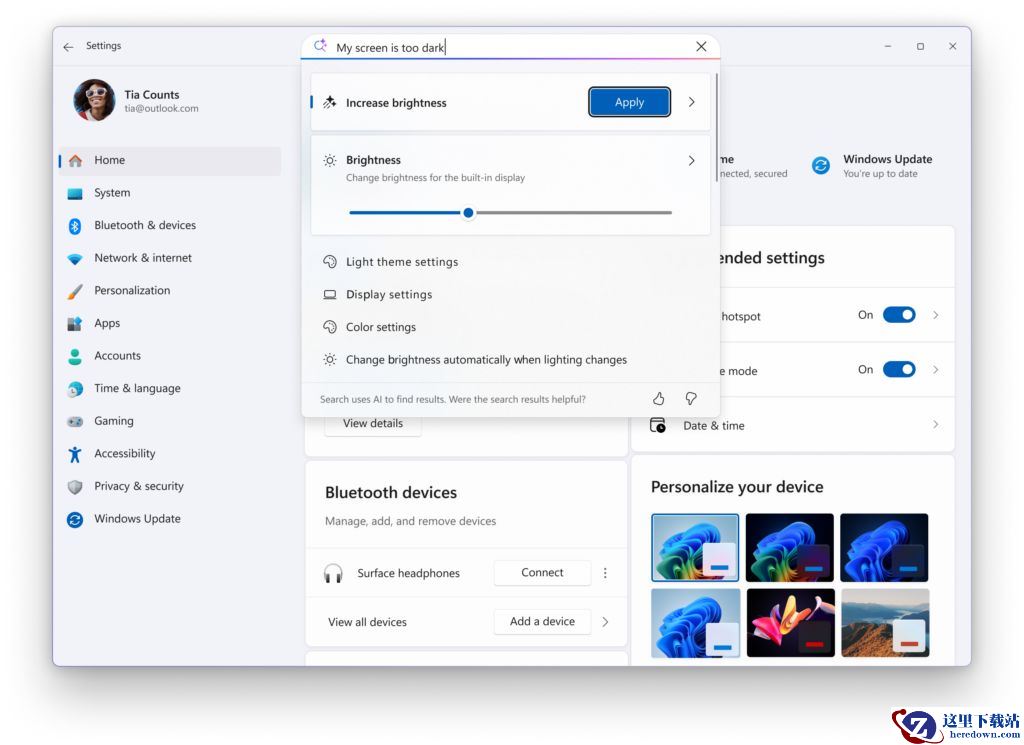Turn off the second On toggle switch
Screen dimensions: 1024x745
pos(899,370)
